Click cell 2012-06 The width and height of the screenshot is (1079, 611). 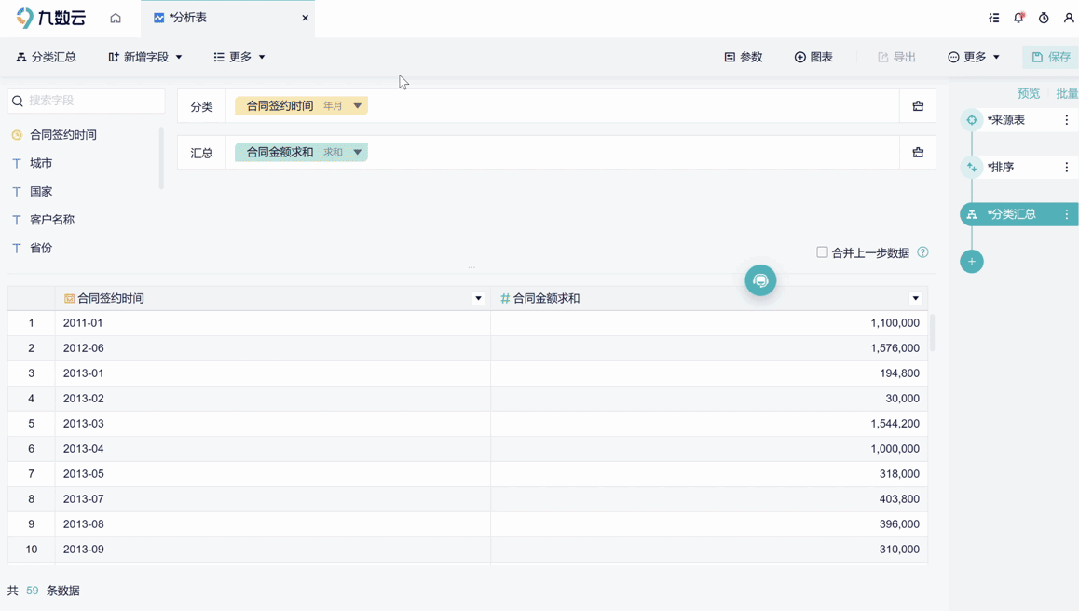coord(273,348)
